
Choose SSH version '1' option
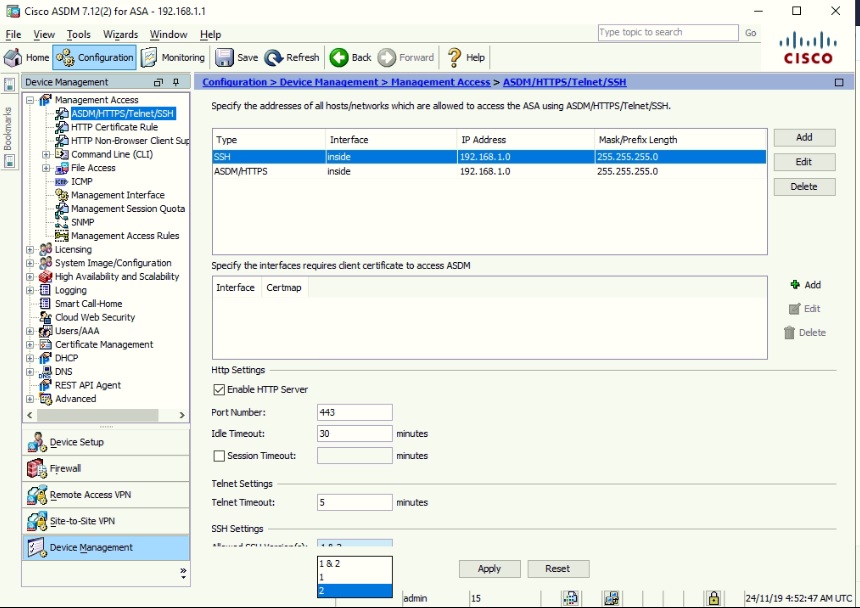tap(354, 577)
